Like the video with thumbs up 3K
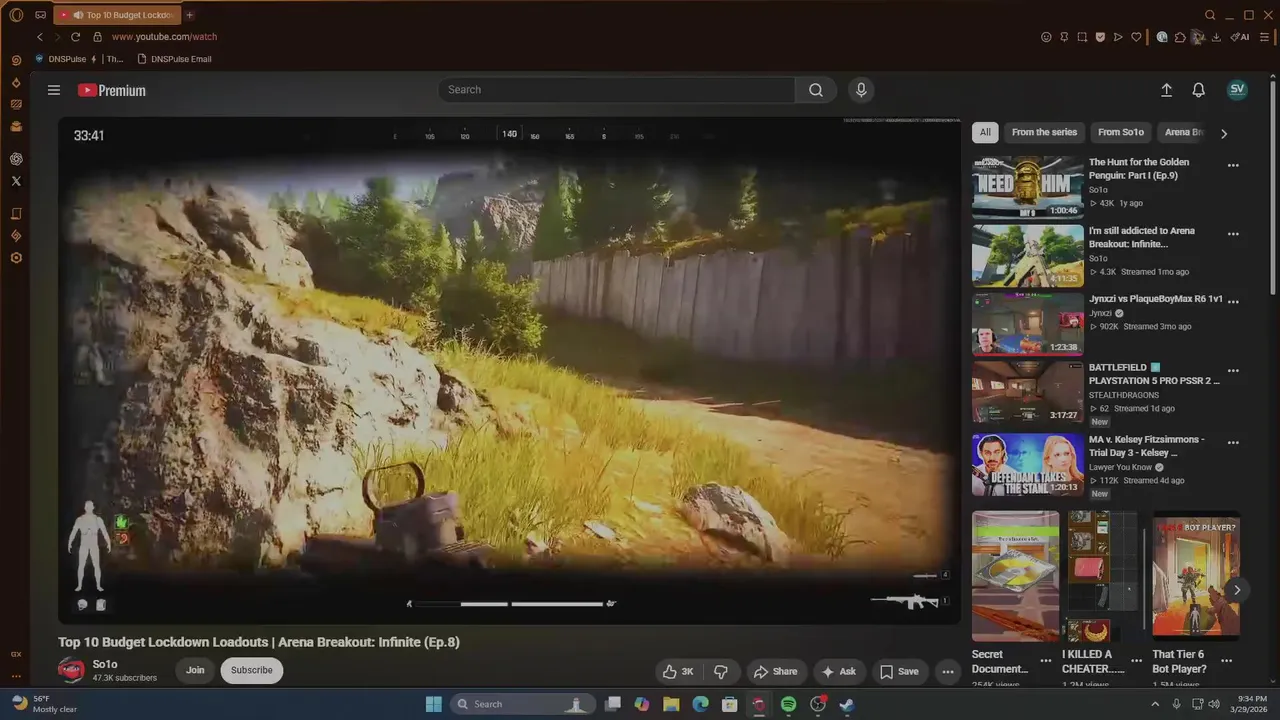 coord(678,671)
